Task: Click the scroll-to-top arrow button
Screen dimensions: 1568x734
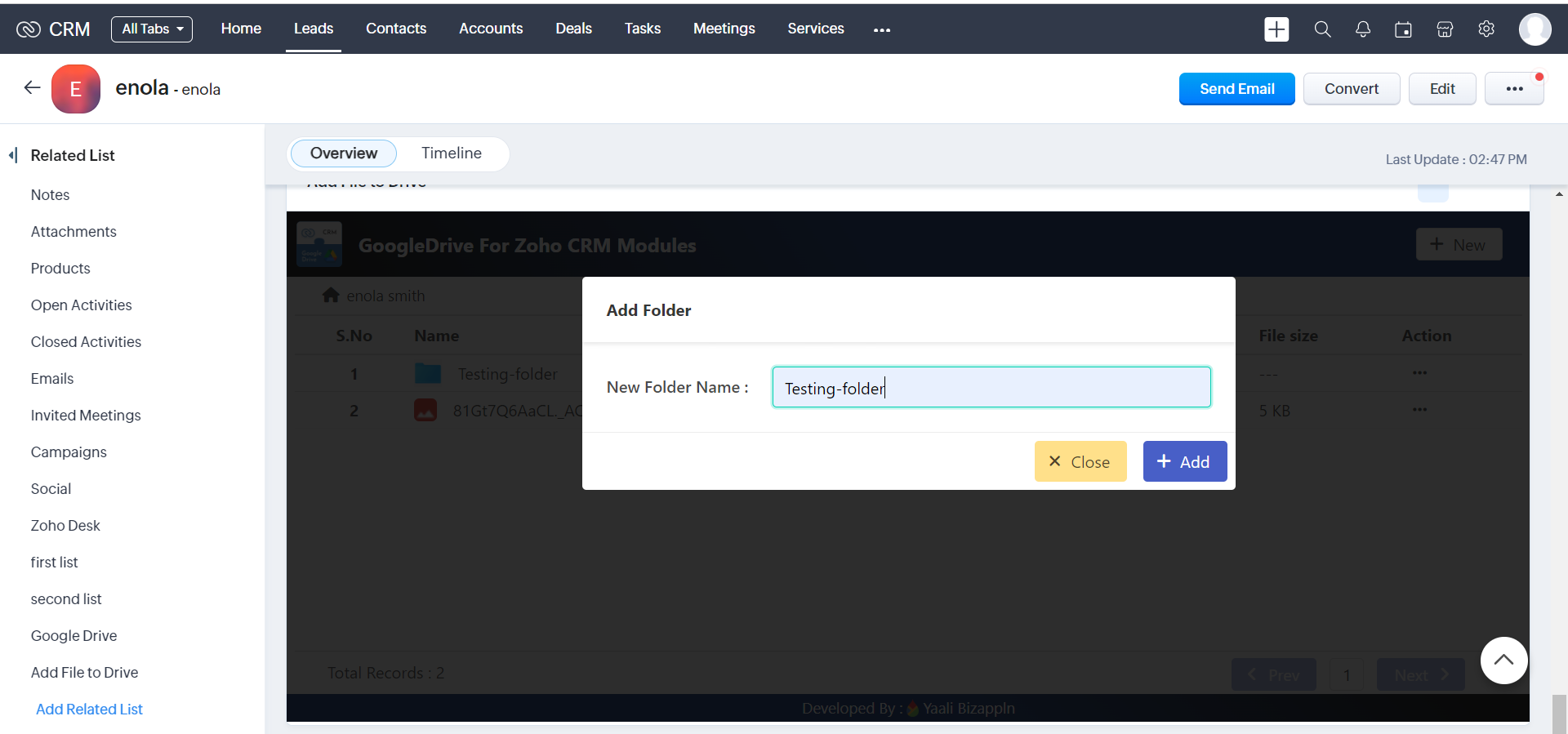Action: pyautogui.click(x=1503, y=661)
